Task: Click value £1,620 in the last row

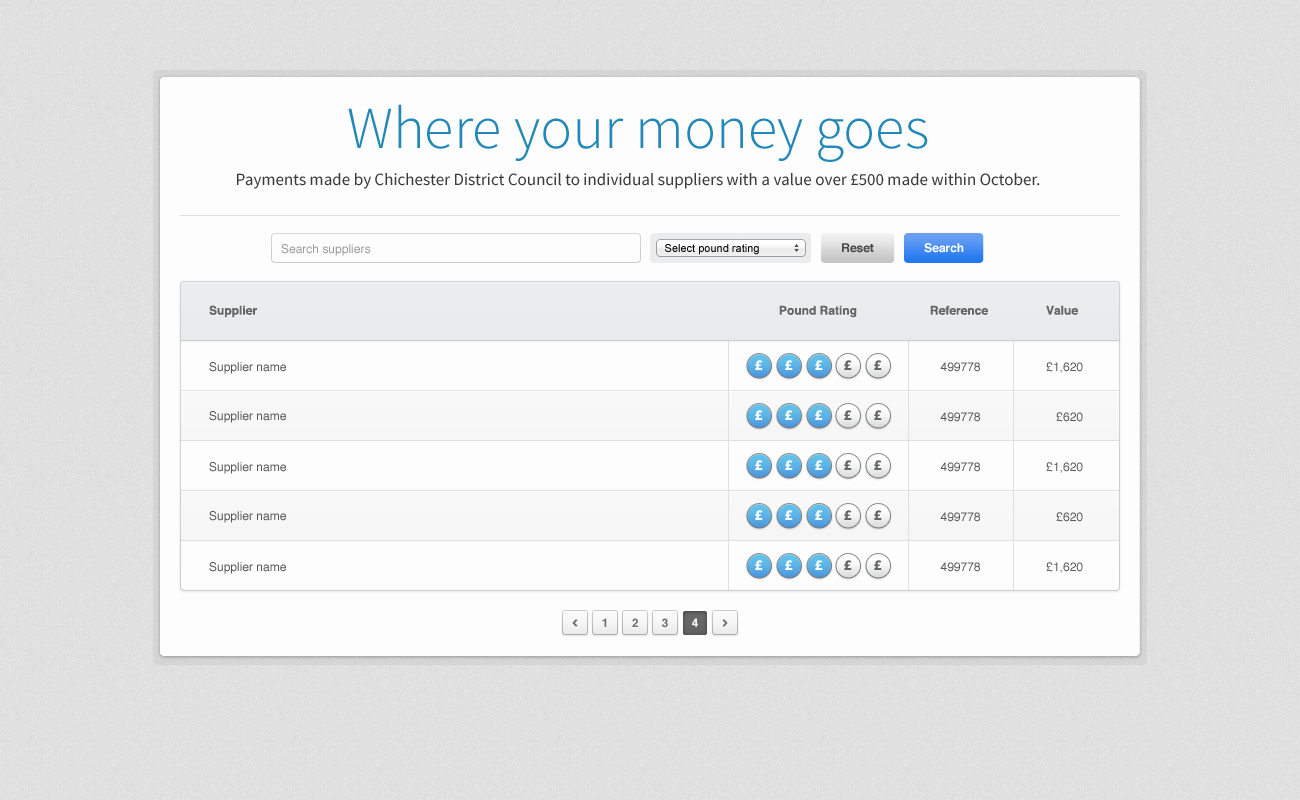Action: pyautogui.click(x=1064, y=567)
